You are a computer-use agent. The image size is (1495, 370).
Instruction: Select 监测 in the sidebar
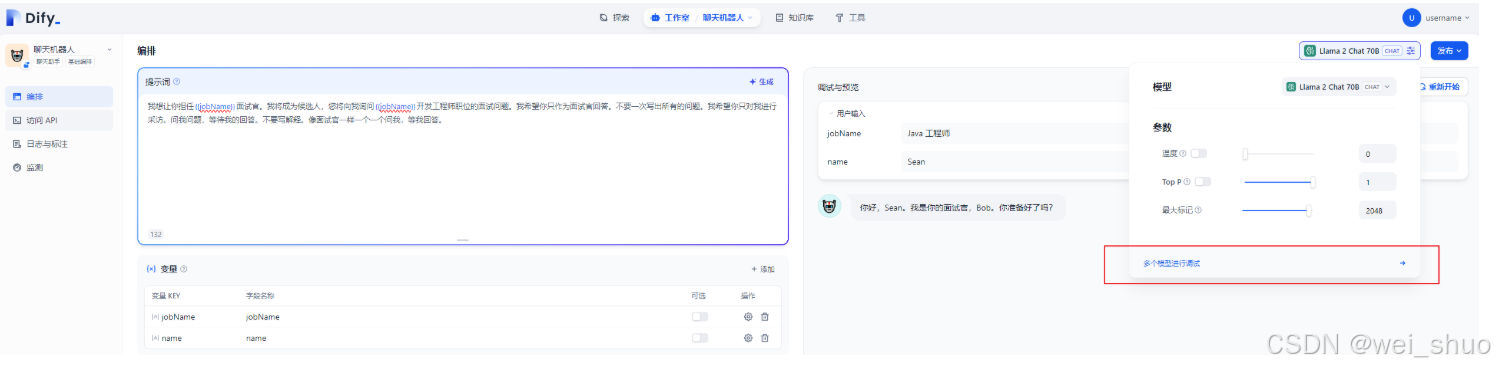(x=59, y=167)
